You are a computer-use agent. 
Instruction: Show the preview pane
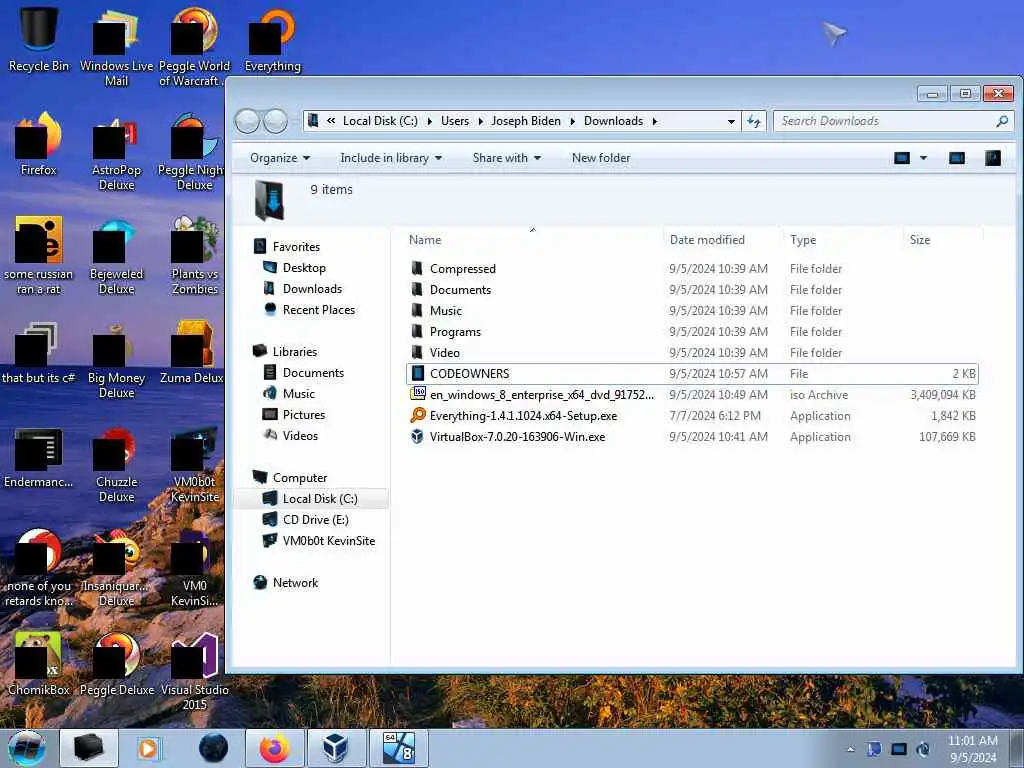tap(957, 158)
